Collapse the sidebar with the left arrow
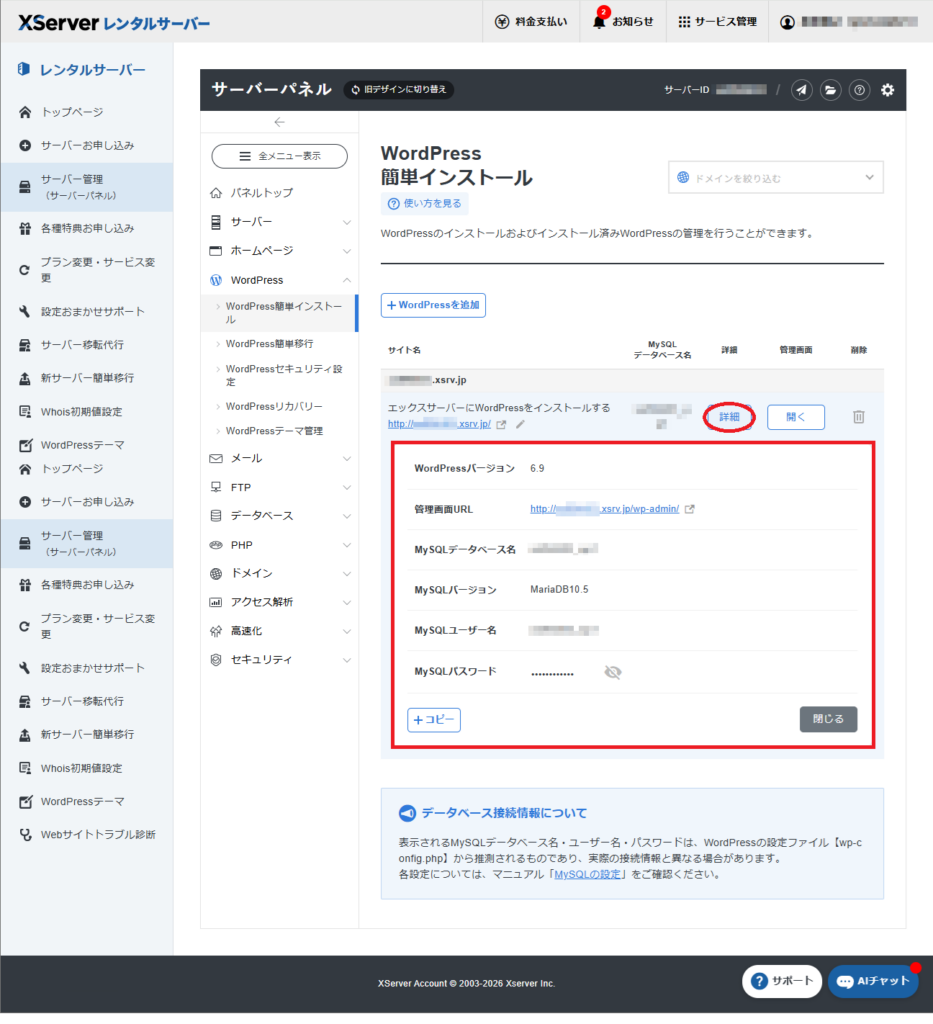 [280, 122]
